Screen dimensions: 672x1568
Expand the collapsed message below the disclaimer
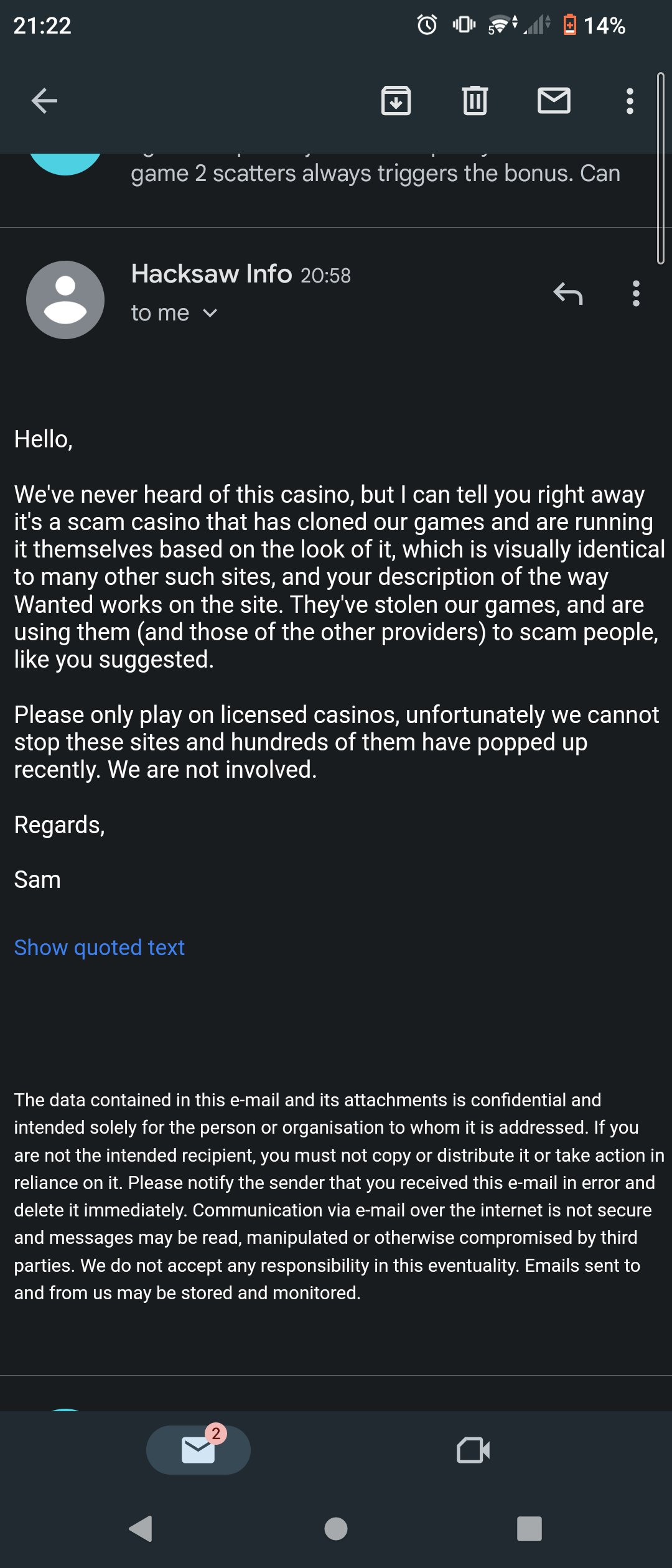336,1398
